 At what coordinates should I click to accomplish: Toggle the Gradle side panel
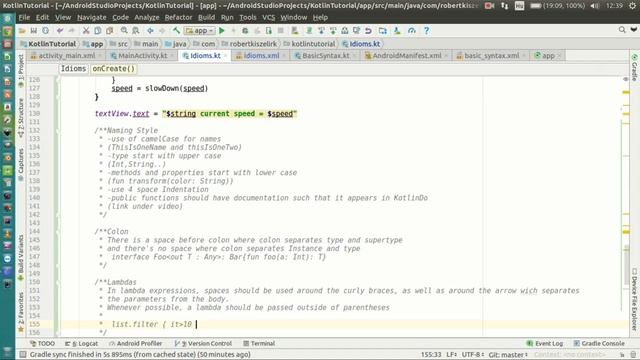pos(634,67)
